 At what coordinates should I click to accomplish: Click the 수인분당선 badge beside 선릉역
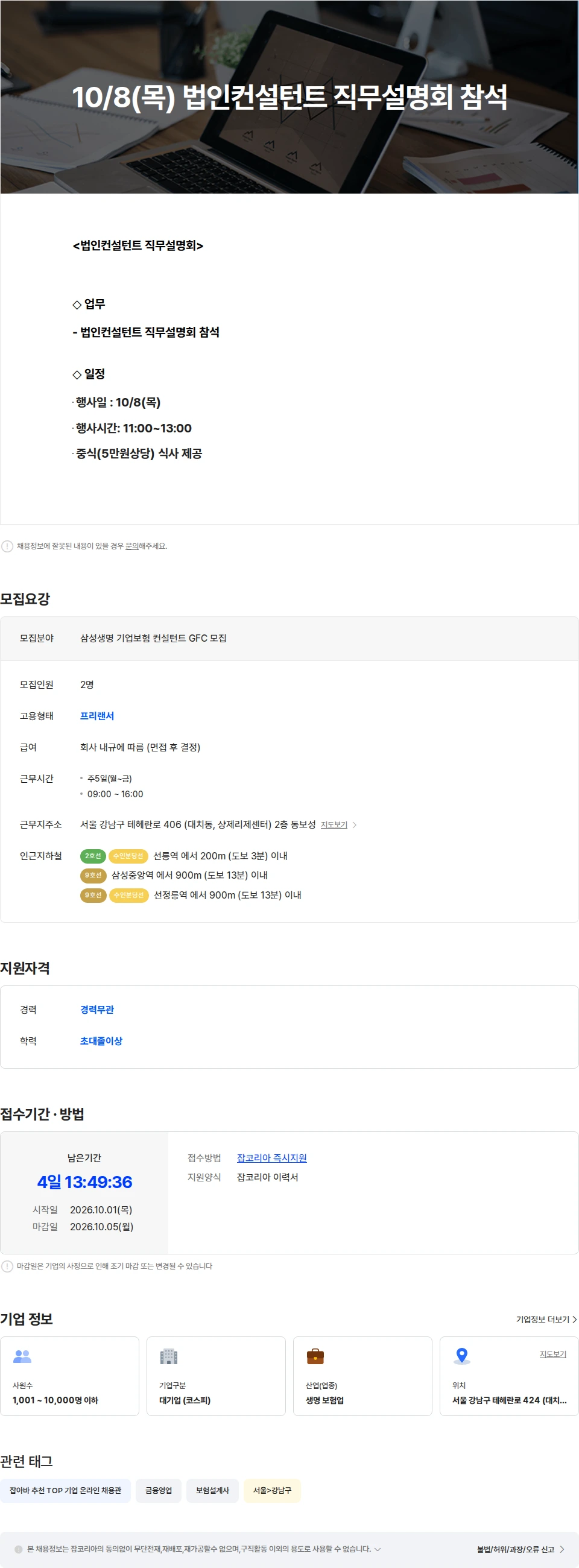point(128,856)
